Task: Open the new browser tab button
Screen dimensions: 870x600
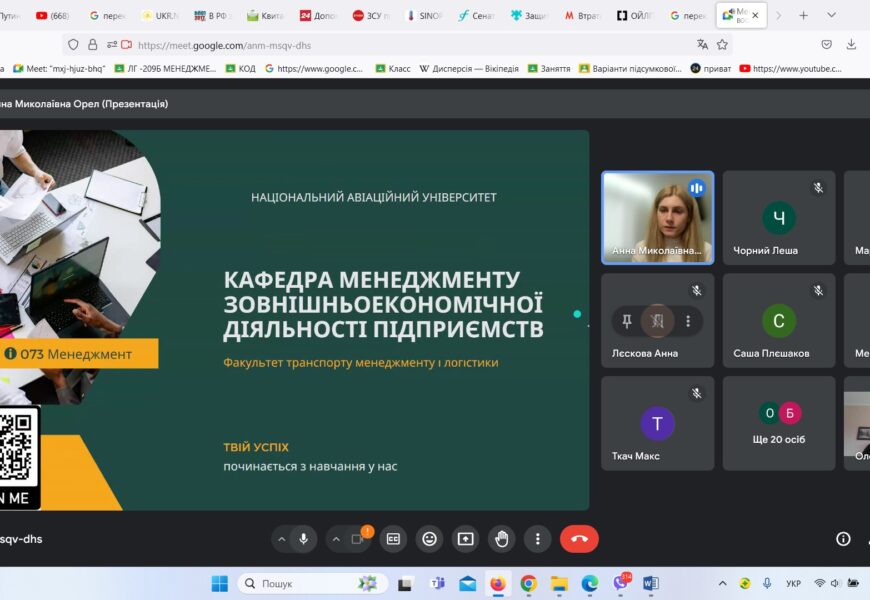Action: pos(803,16)
